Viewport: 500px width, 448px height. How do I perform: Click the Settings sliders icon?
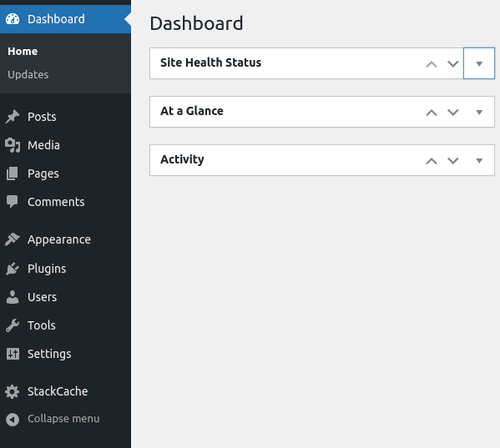point(13,354)
